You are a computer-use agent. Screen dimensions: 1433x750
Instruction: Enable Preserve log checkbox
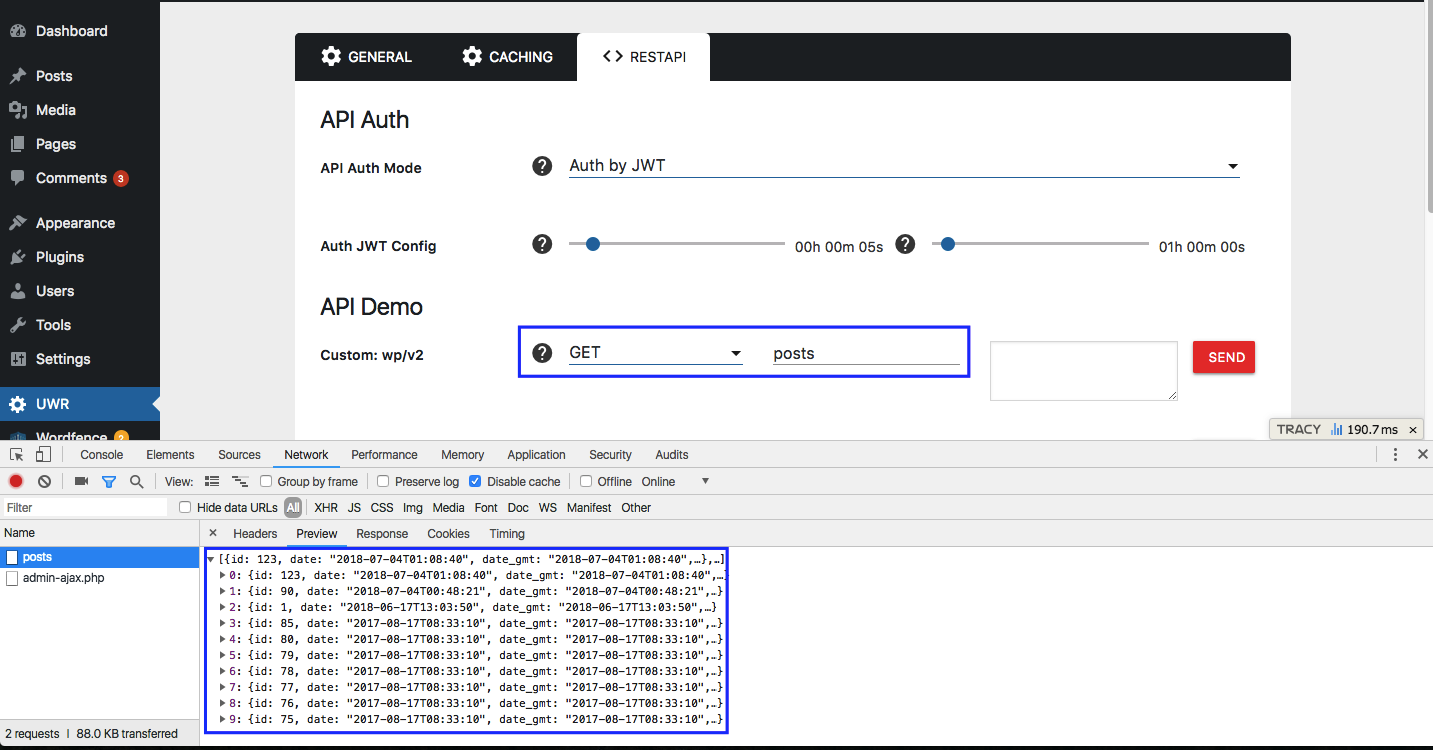(x=383, y=481)
